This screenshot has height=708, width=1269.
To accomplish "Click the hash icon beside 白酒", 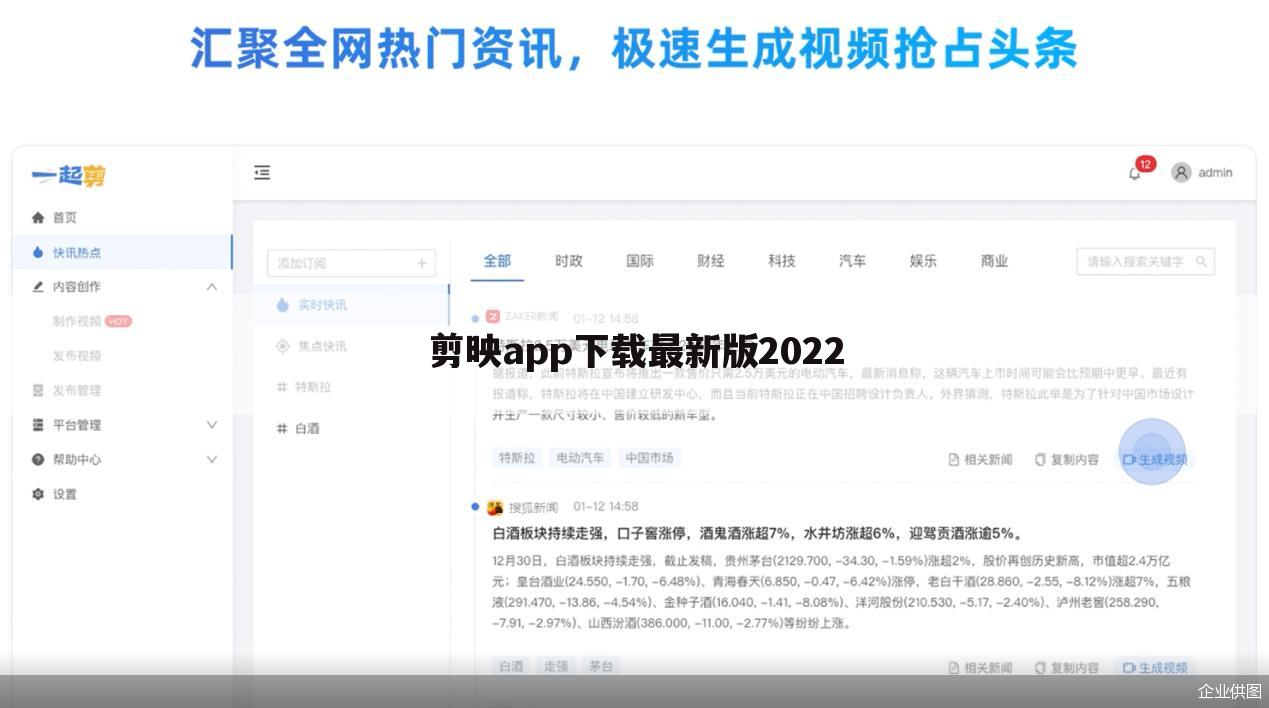I will click(x=282, y=428).
